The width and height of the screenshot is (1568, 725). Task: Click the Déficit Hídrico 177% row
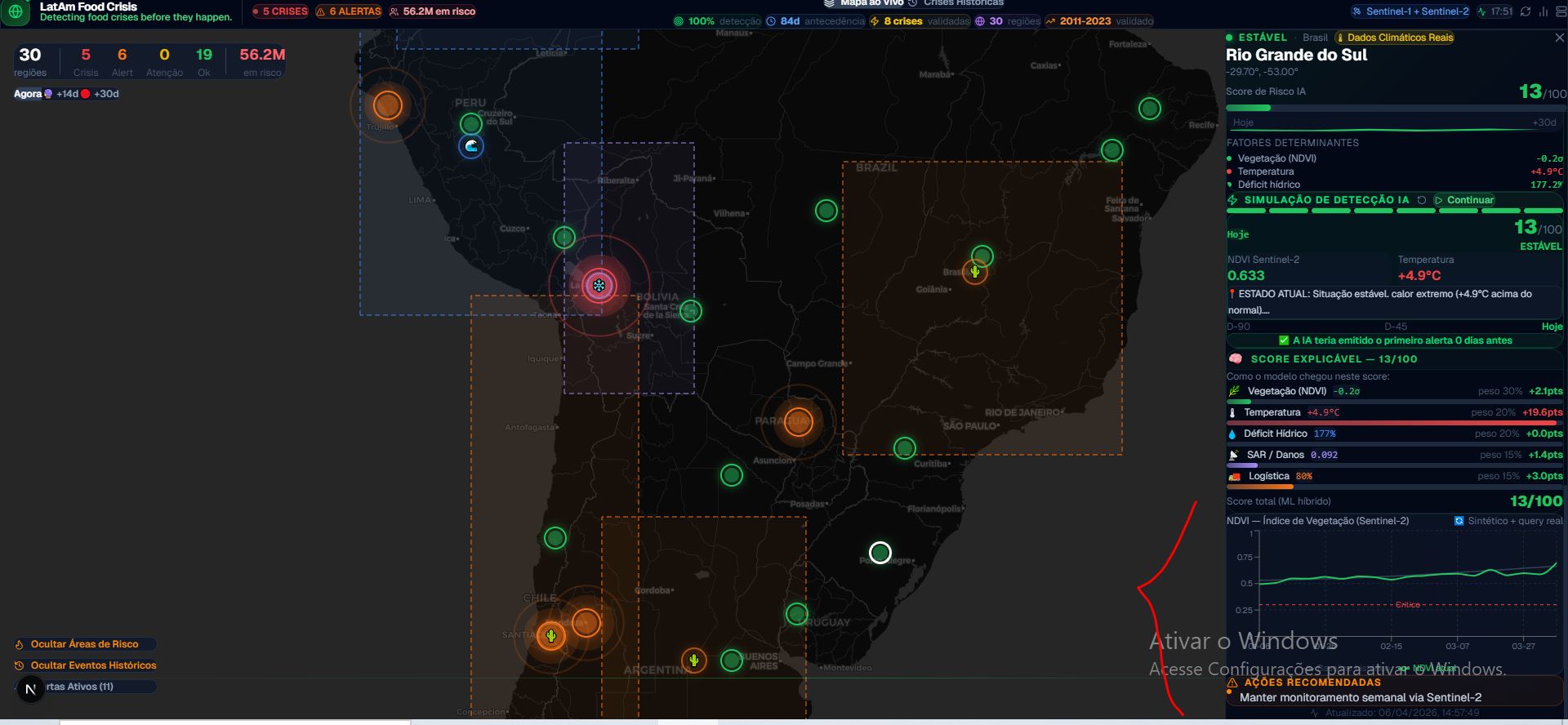tap(1395, 434)
